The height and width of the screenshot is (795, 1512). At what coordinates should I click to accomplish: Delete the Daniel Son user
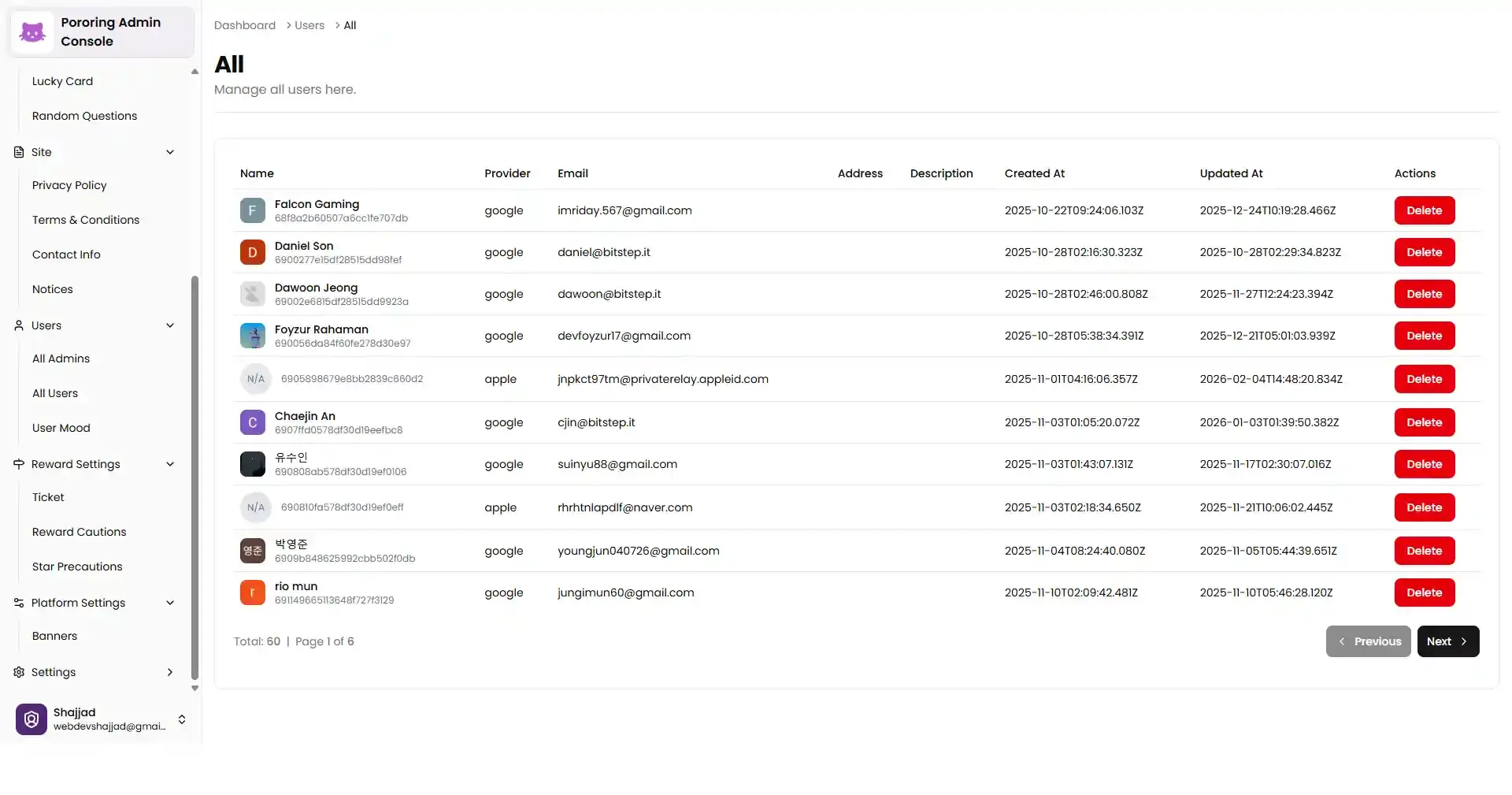[1424, 252]
